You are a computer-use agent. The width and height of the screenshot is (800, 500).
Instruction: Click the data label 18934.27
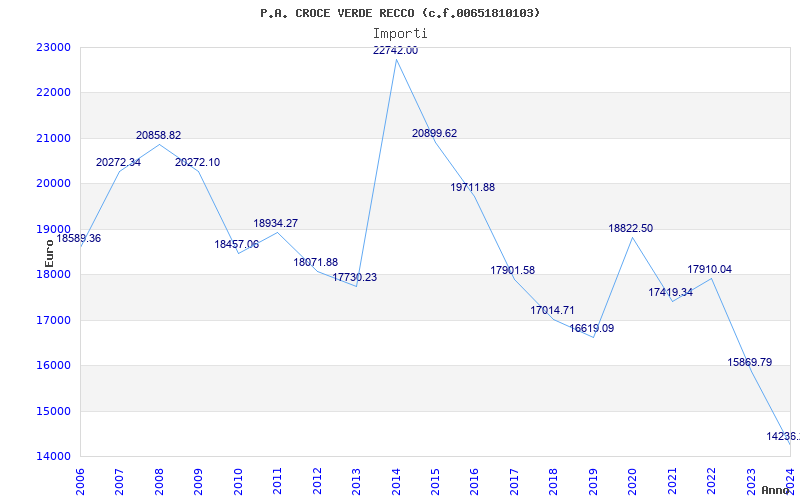pyautogui.click(x=276, y=223)
